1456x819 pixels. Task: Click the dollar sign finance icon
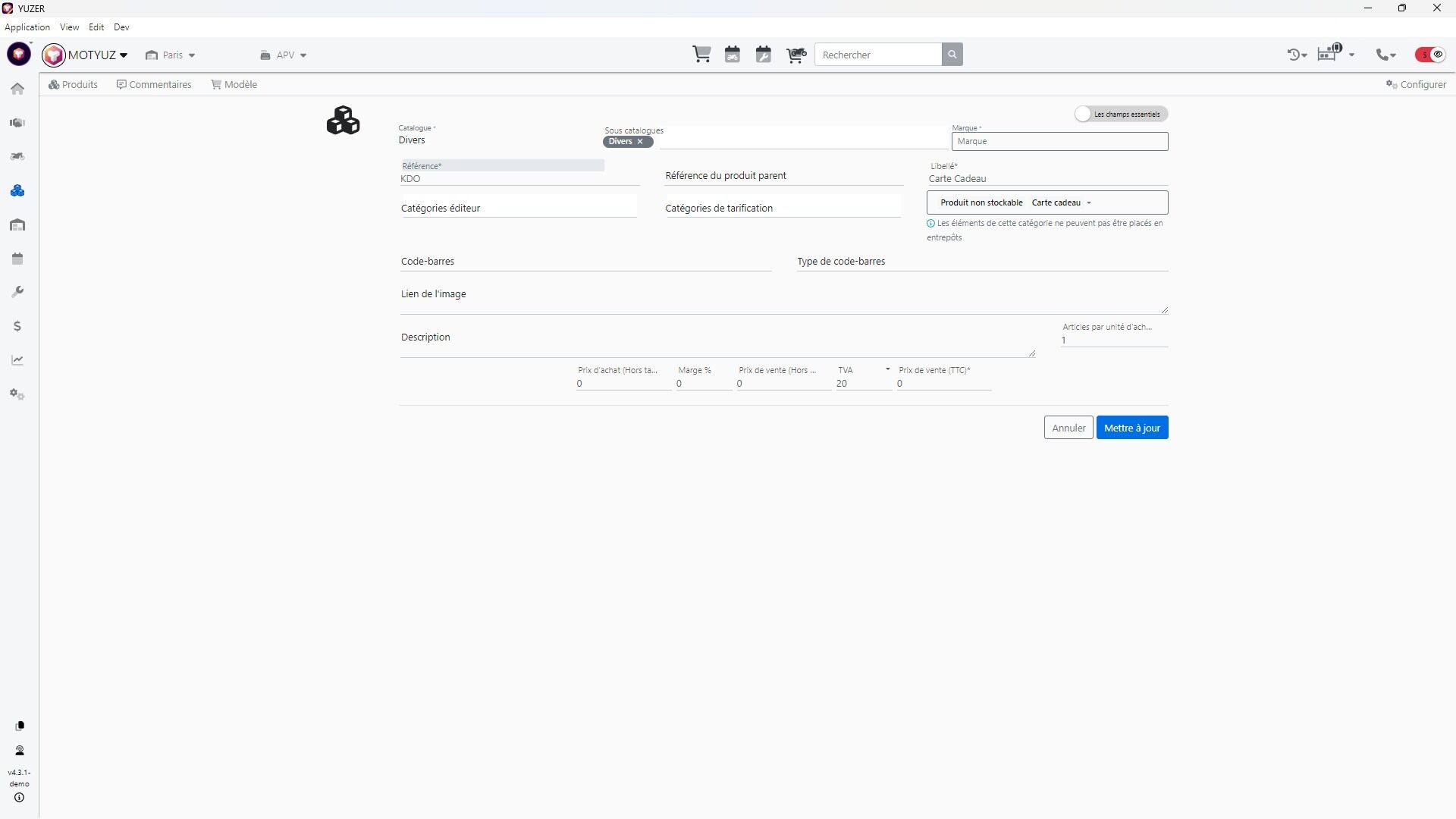[x=17, y=327]
